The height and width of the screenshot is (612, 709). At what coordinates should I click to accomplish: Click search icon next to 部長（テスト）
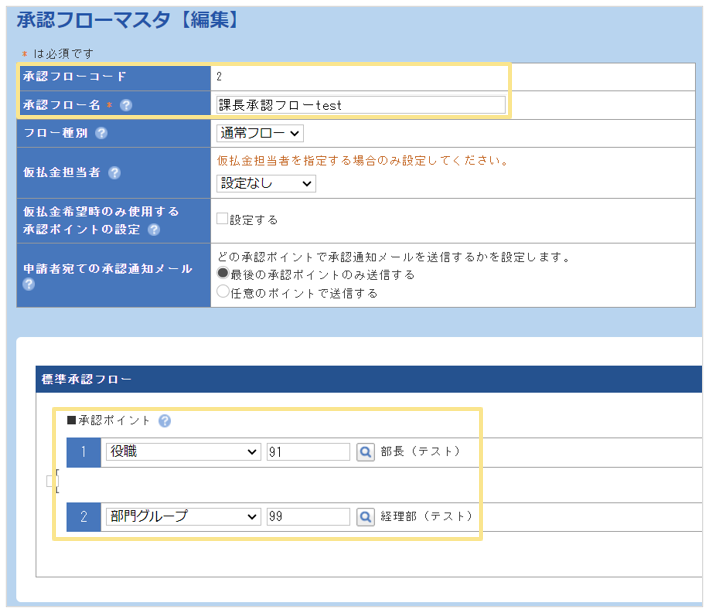click(x=365, y=452)
